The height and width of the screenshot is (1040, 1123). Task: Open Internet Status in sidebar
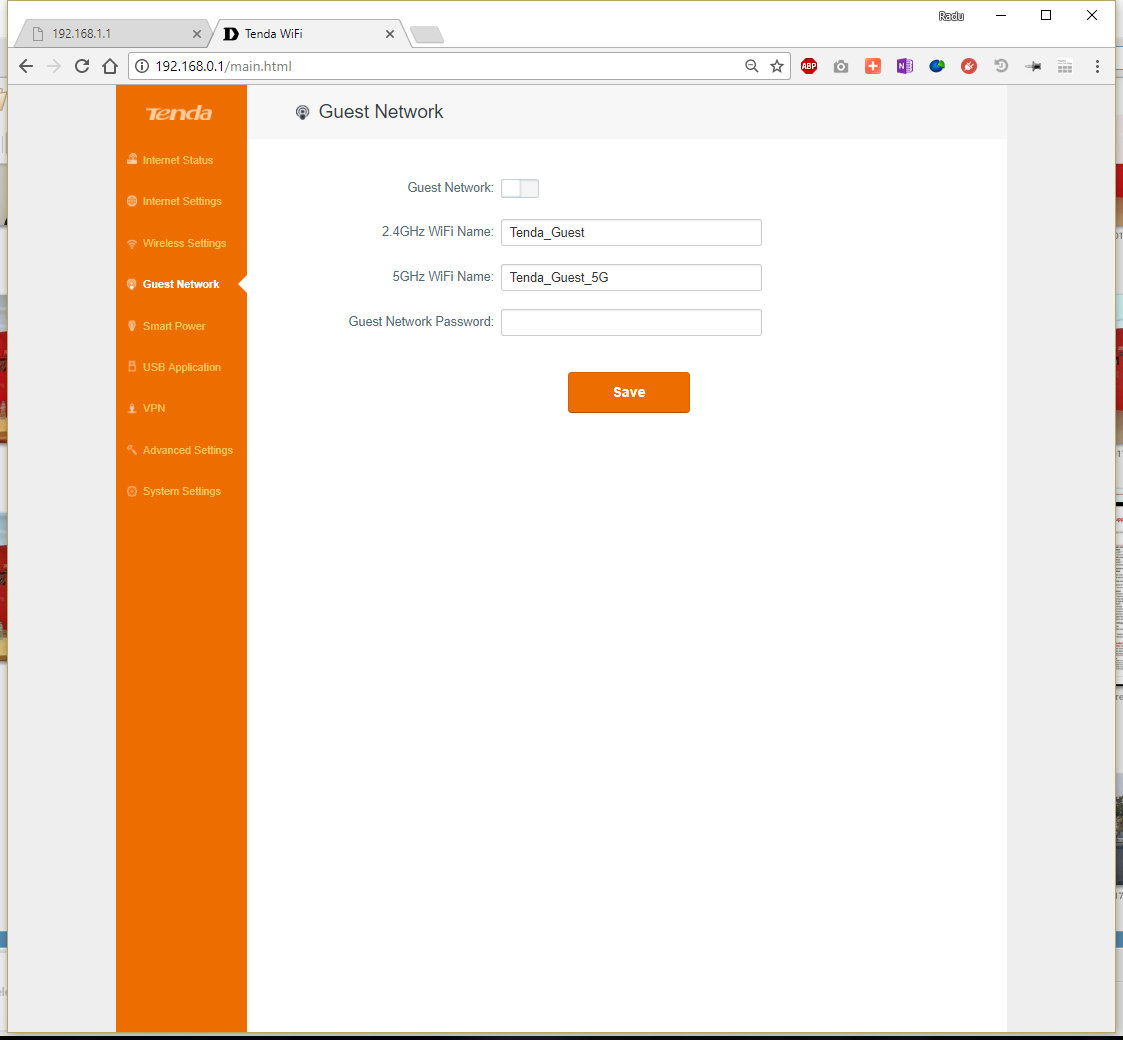(x=178, y=160)
